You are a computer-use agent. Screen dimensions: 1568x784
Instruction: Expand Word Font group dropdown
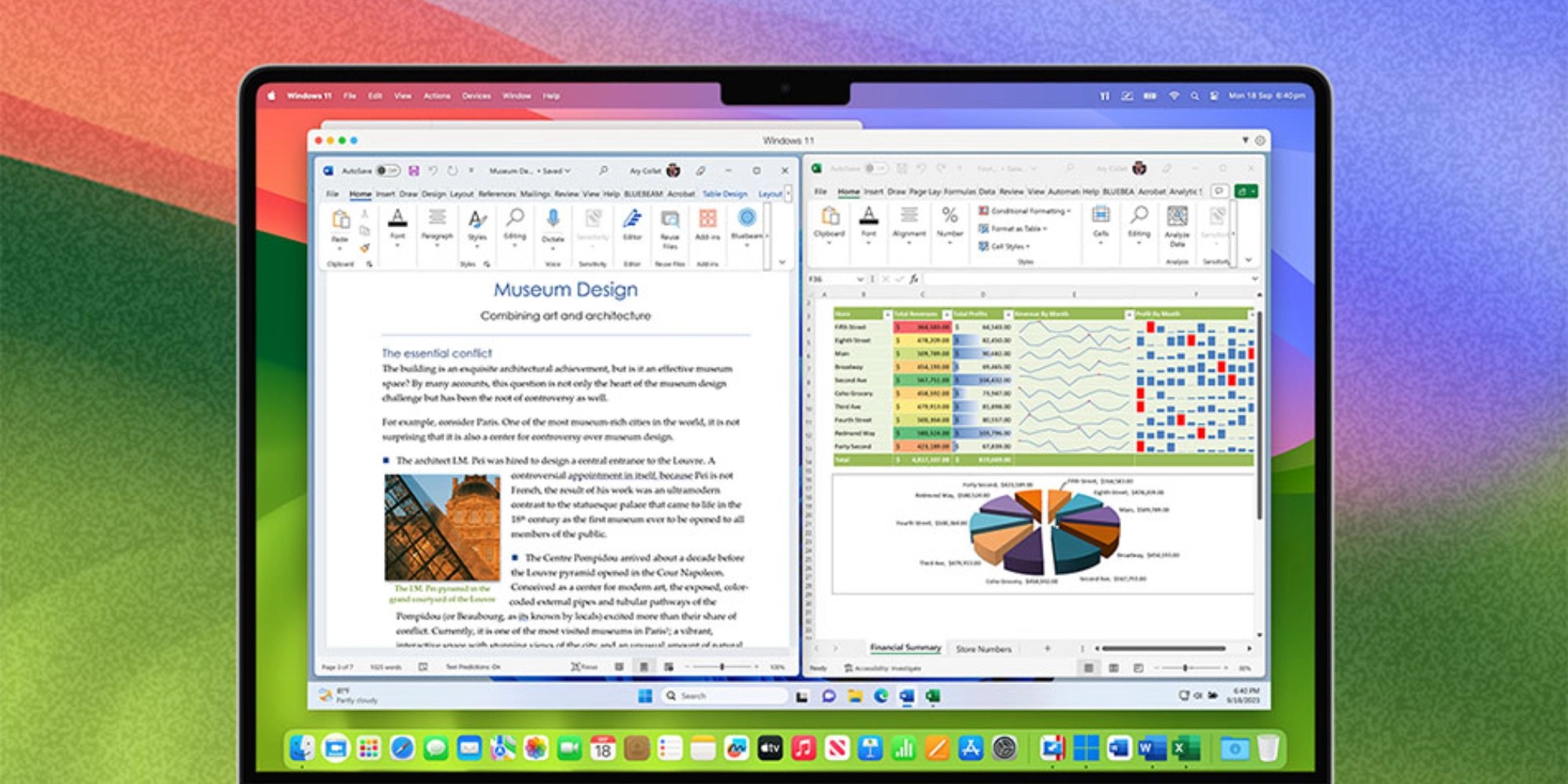coord(397,245)
